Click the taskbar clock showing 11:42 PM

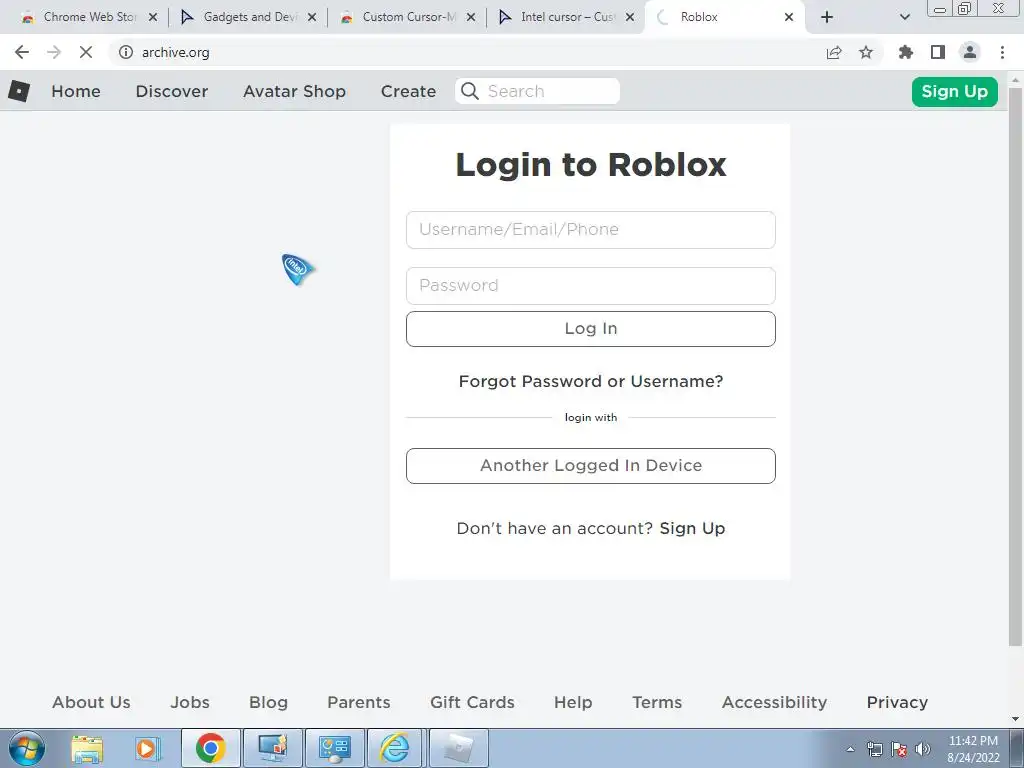pyautogui.click(x=973, y=749)
